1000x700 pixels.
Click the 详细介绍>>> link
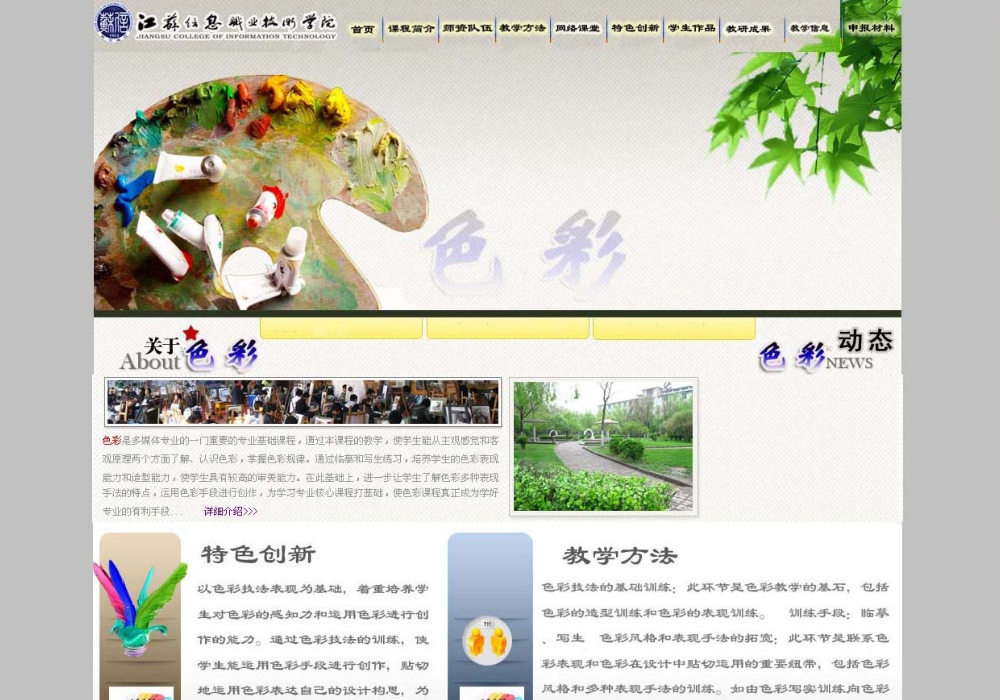click(x=230, y=512)
